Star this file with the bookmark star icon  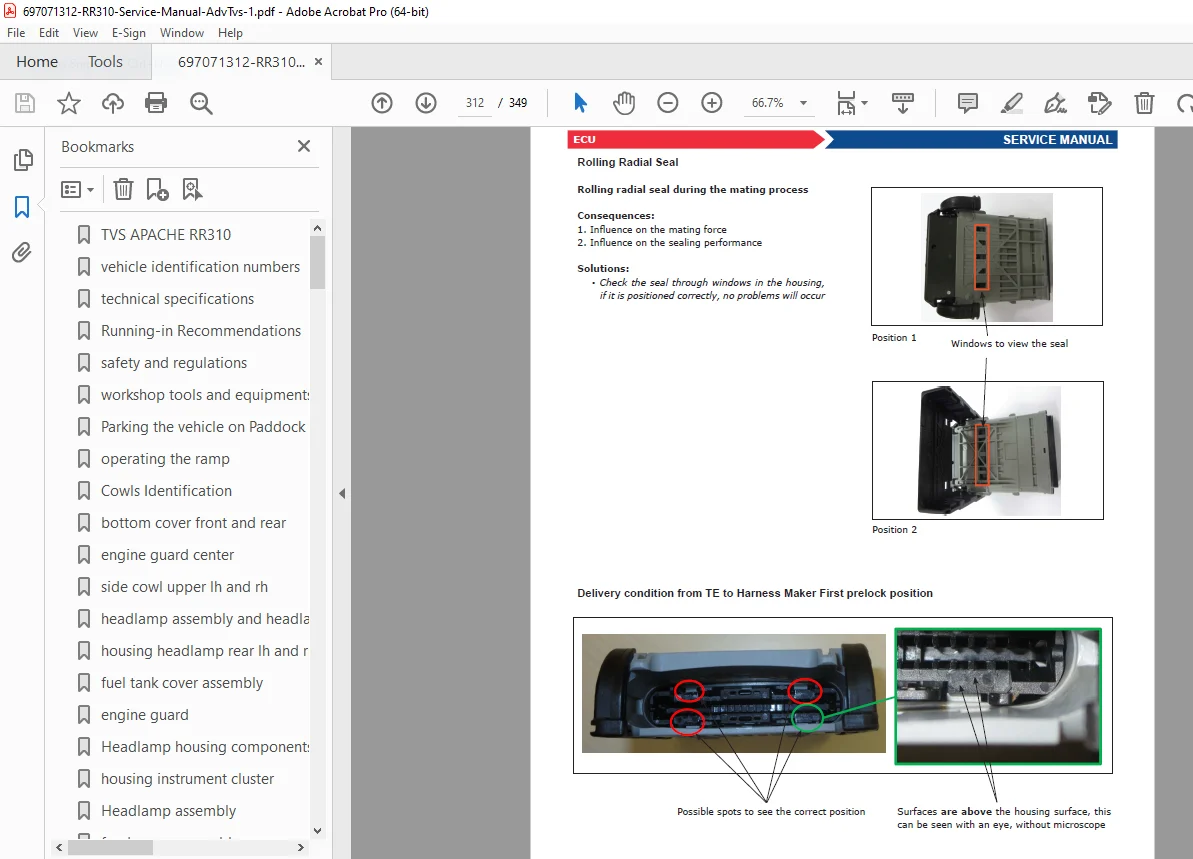[68, 103]
